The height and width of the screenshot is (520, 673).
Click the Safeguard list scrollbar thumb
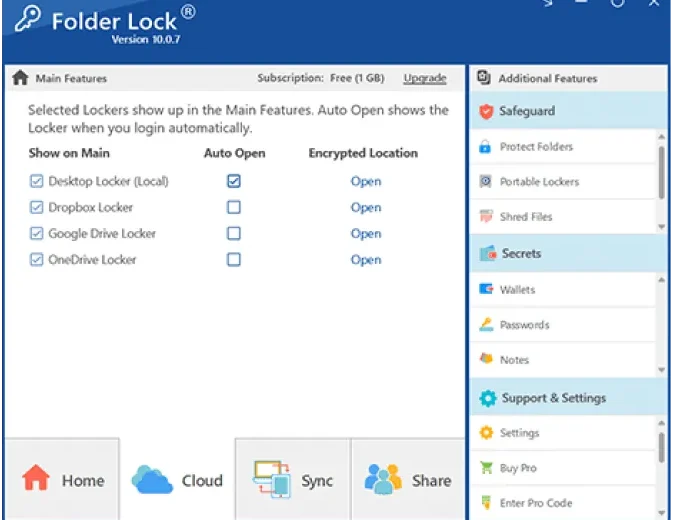tap(661, 172)
